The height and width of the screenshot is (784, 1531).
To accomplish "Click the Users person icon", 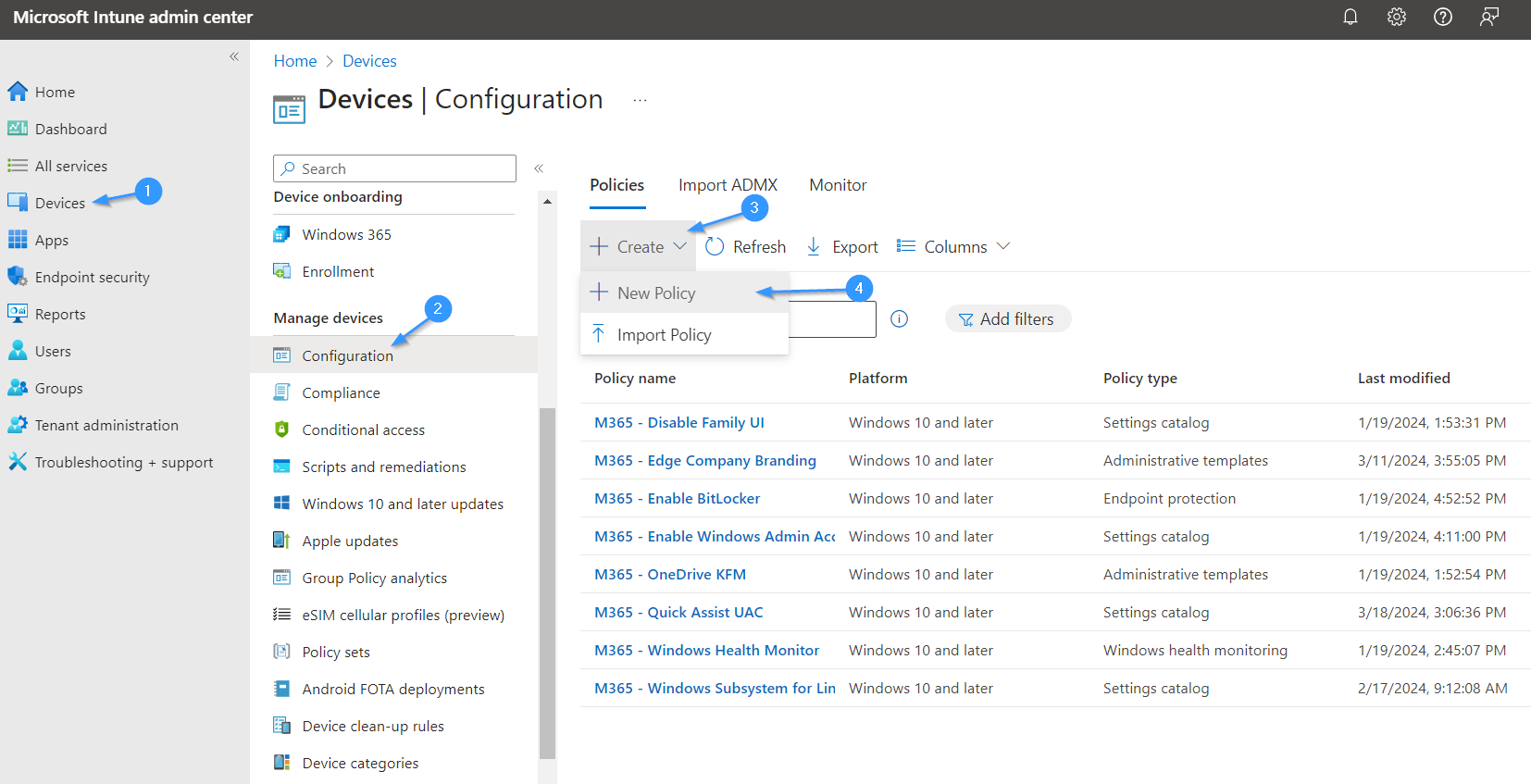I will pyautogui.click(x=18, y=351).
